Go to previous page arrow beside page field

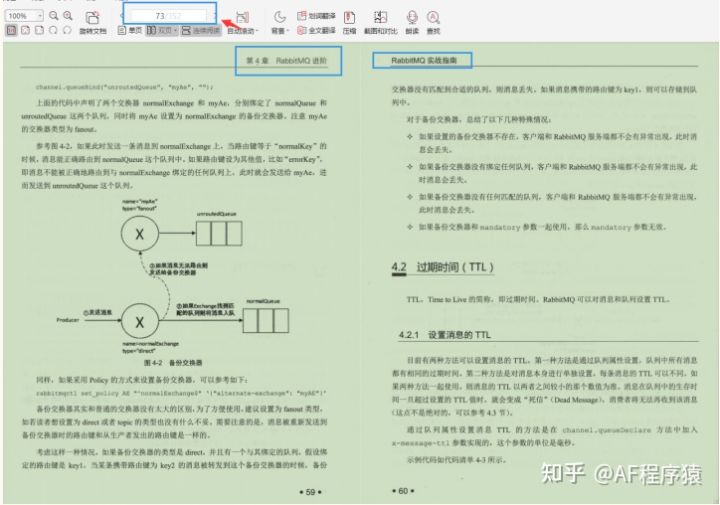click(123, 16)
